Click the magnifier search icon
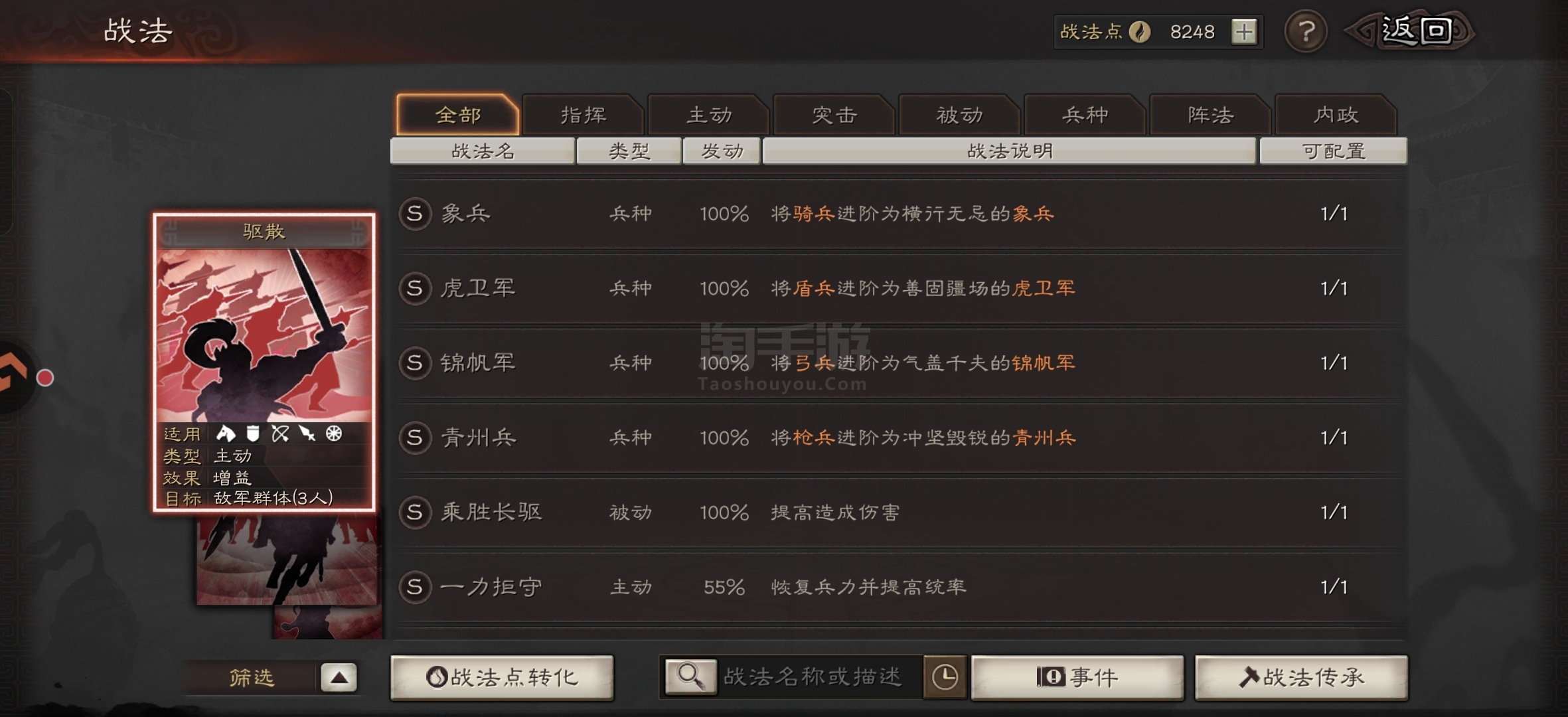Image resolution: width=1568 pixels, height=717 pixels. pyautogui.click(x=690, y=677)
